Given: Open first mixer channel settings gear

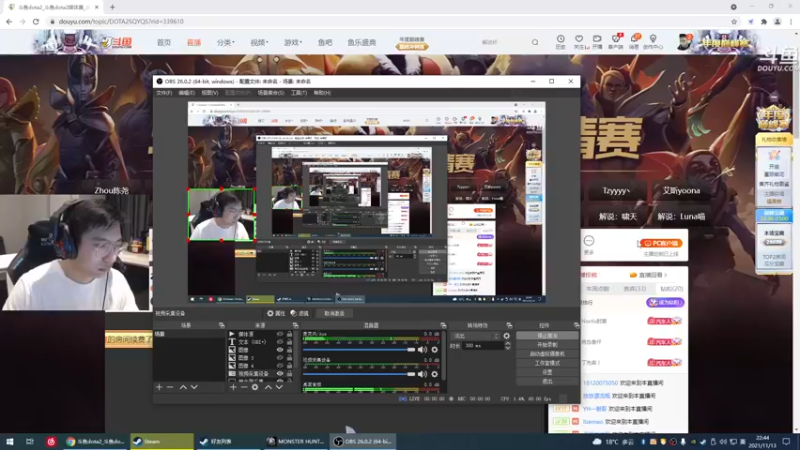Looking at the screenshot, I should tap(435, 349).
